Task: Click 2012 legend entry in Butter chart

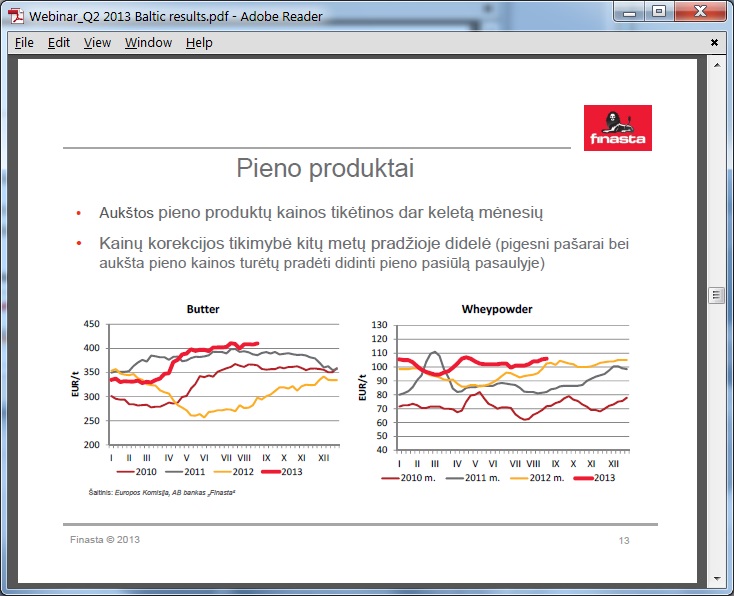Action: point(234,471)
